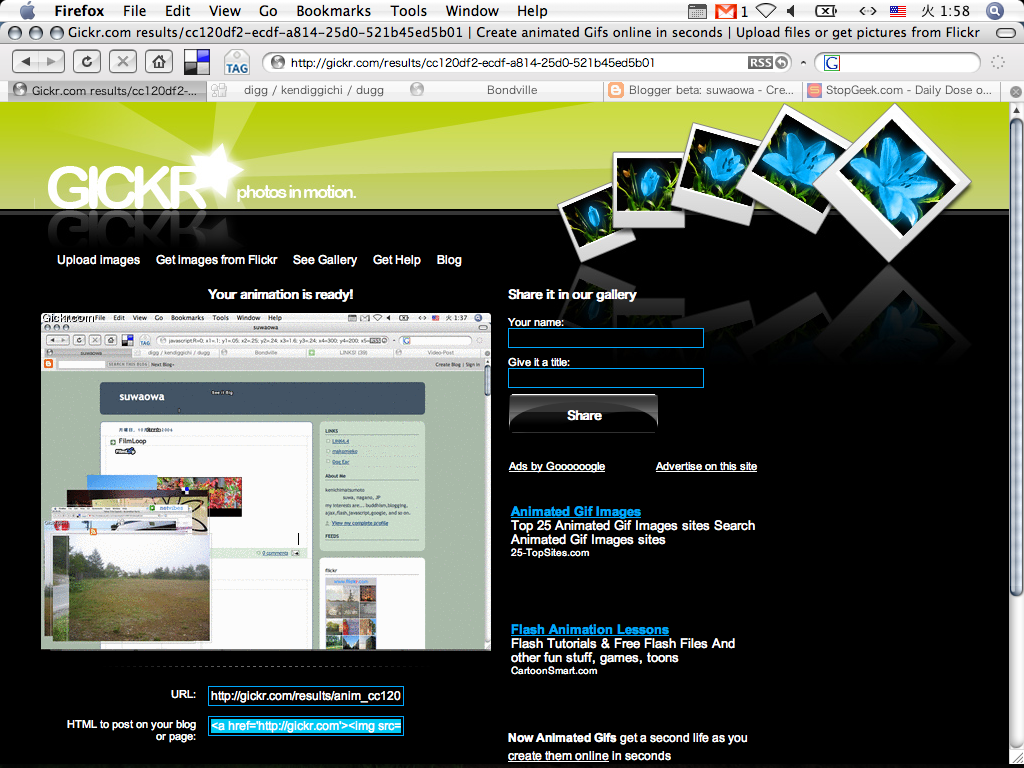The image size is (1024, 768).
Task: Click the Firefox application menu
Action: tap(79, 11)
